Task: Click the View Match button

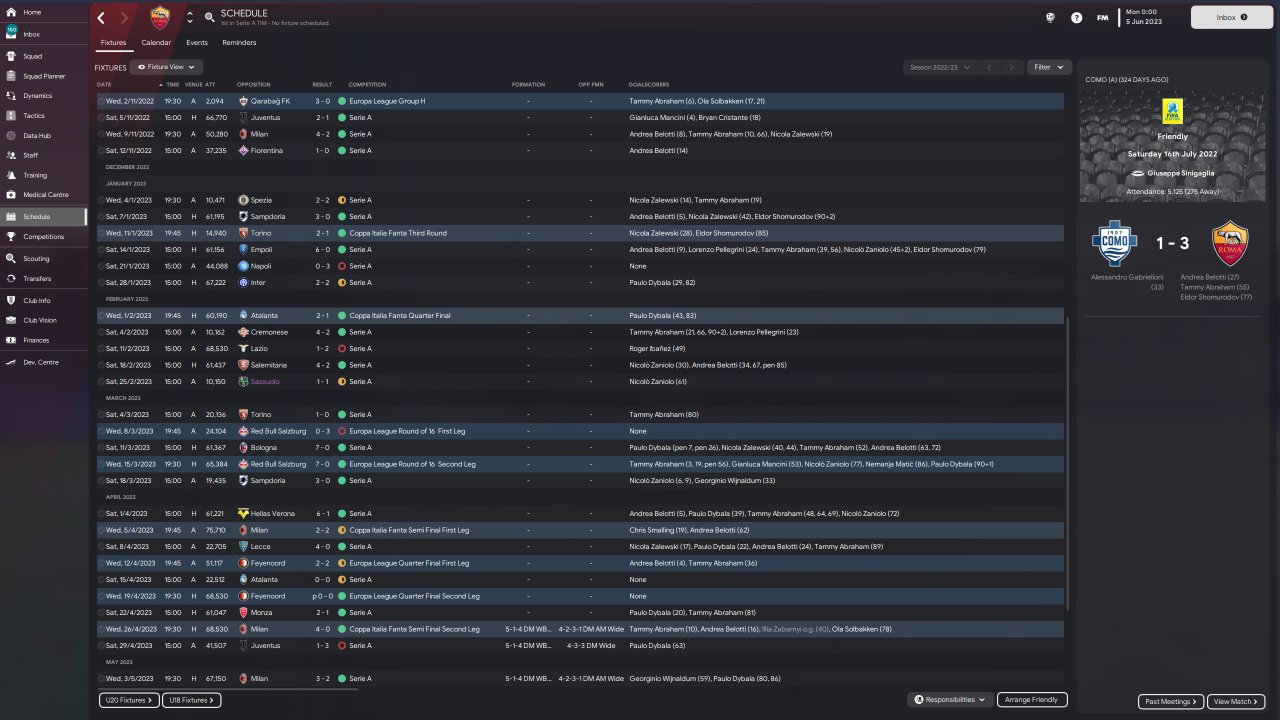Action: [x=1236, y=701]
